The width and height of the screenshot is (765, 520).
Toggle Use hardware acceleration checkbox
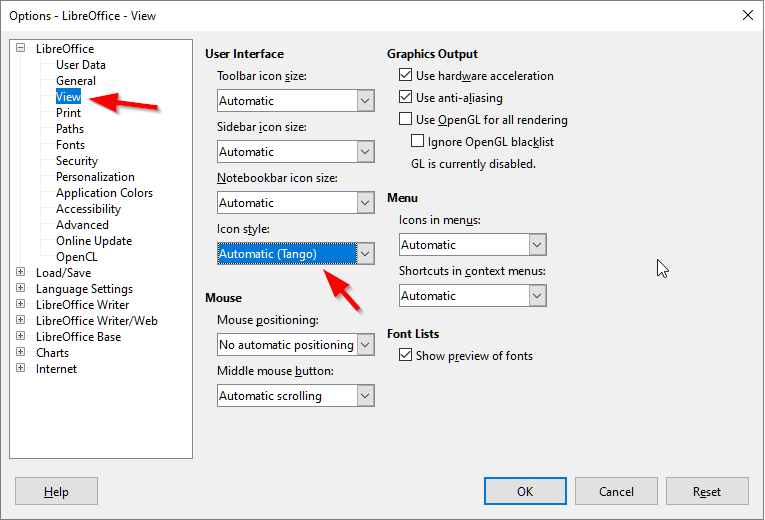pos(405,75)
